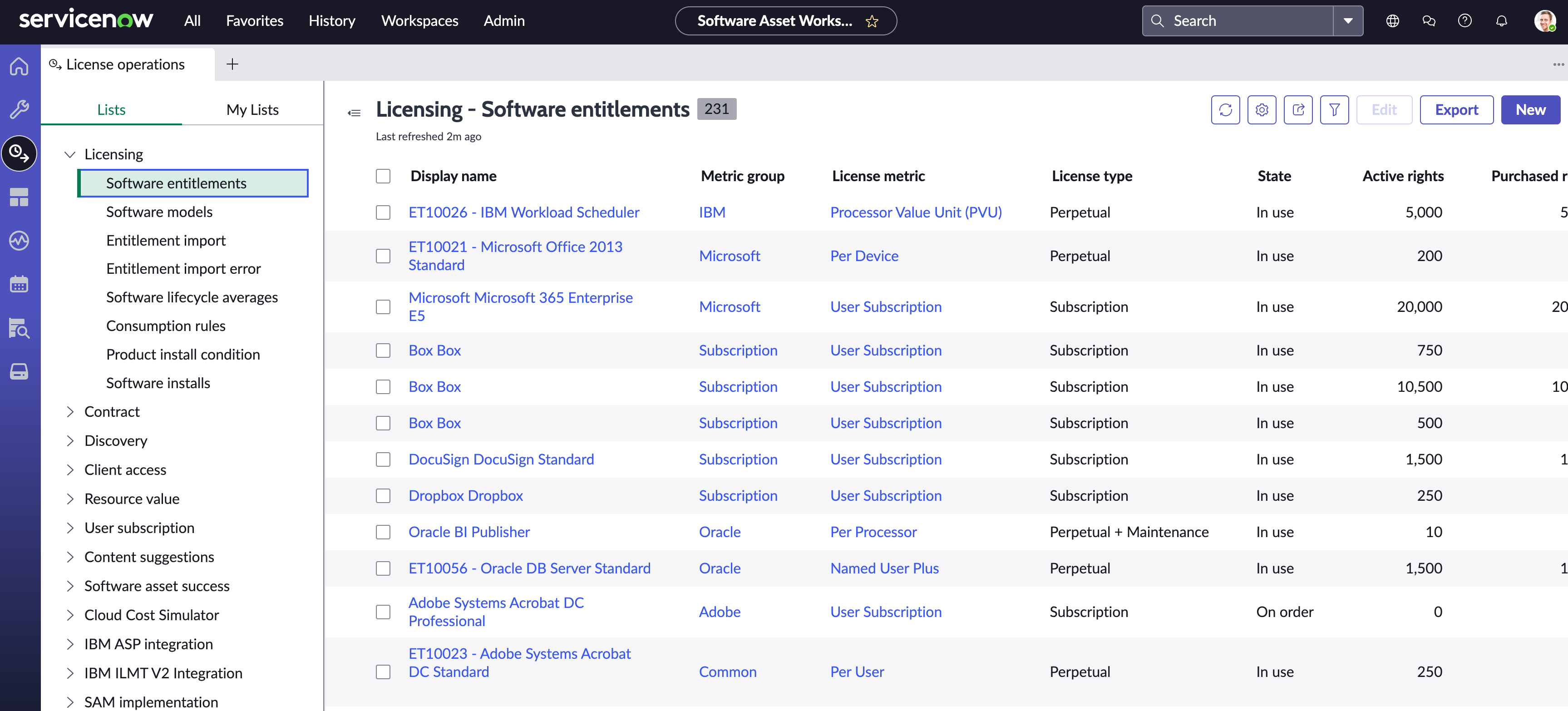Open the Home icon in the workspace sidebar

pyautogui.click(x=20, y=66)
